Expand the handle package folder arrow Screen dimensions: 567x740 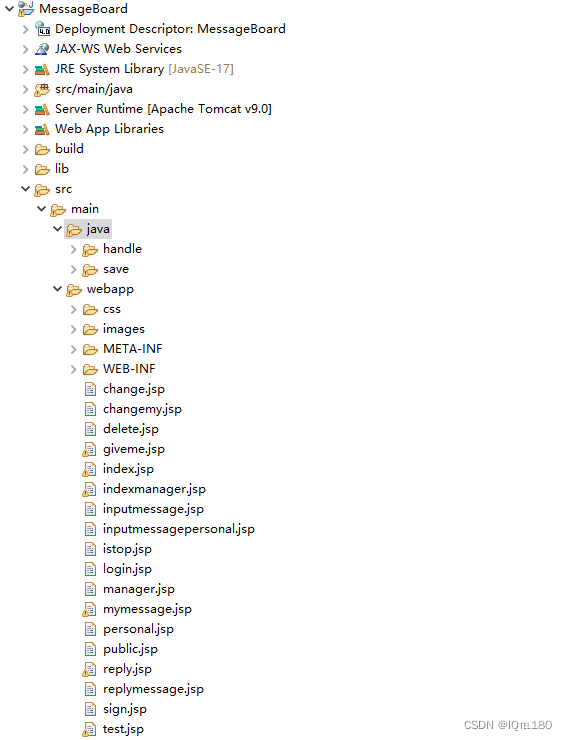(x=74, y=250)
